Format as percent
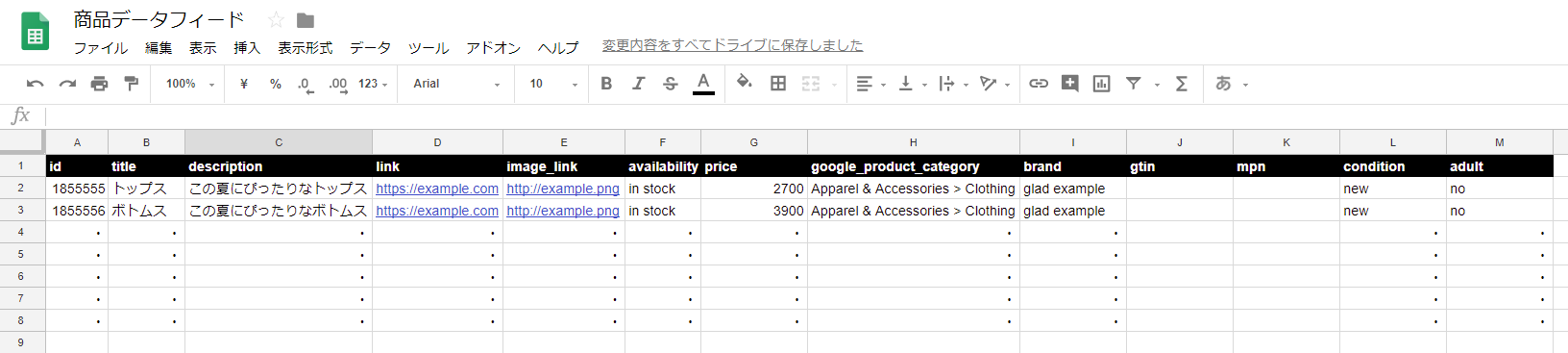Image resolution: width=1568 pixels, height=353 pixels. [x=276, y=84]
